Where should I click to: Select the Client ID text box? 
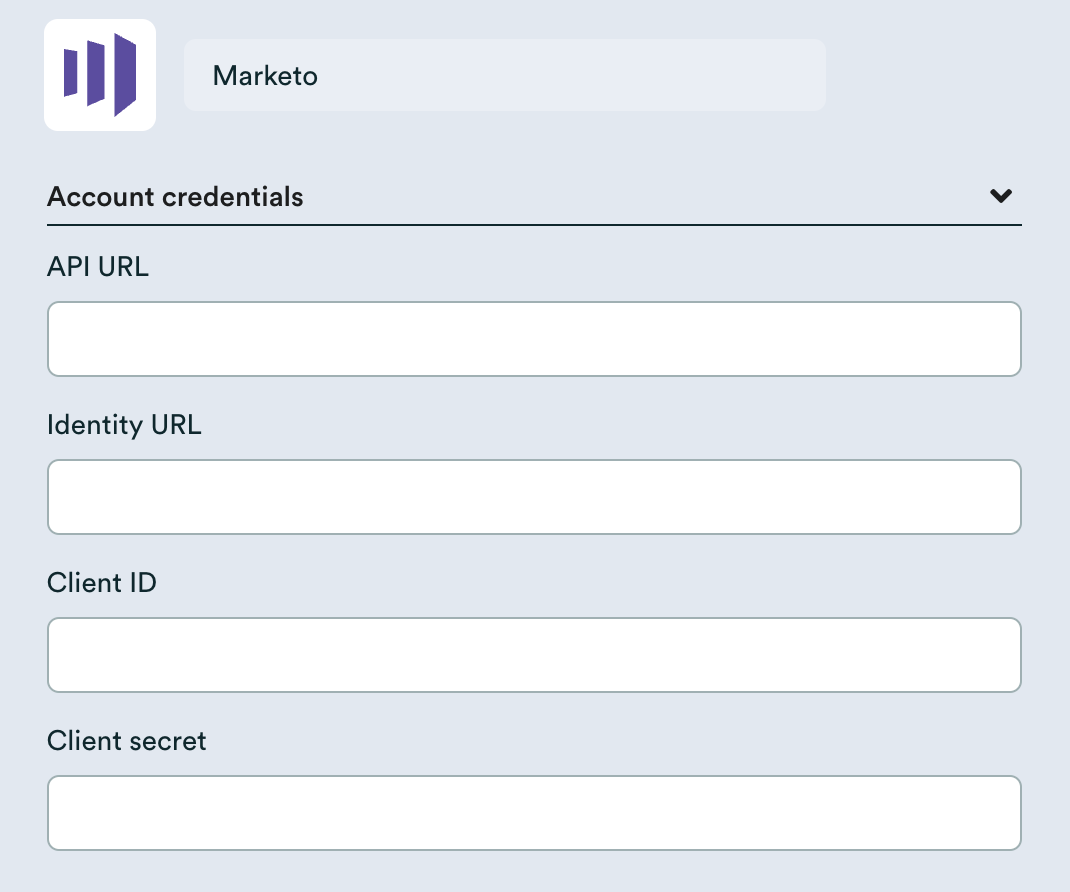[534, 655]
